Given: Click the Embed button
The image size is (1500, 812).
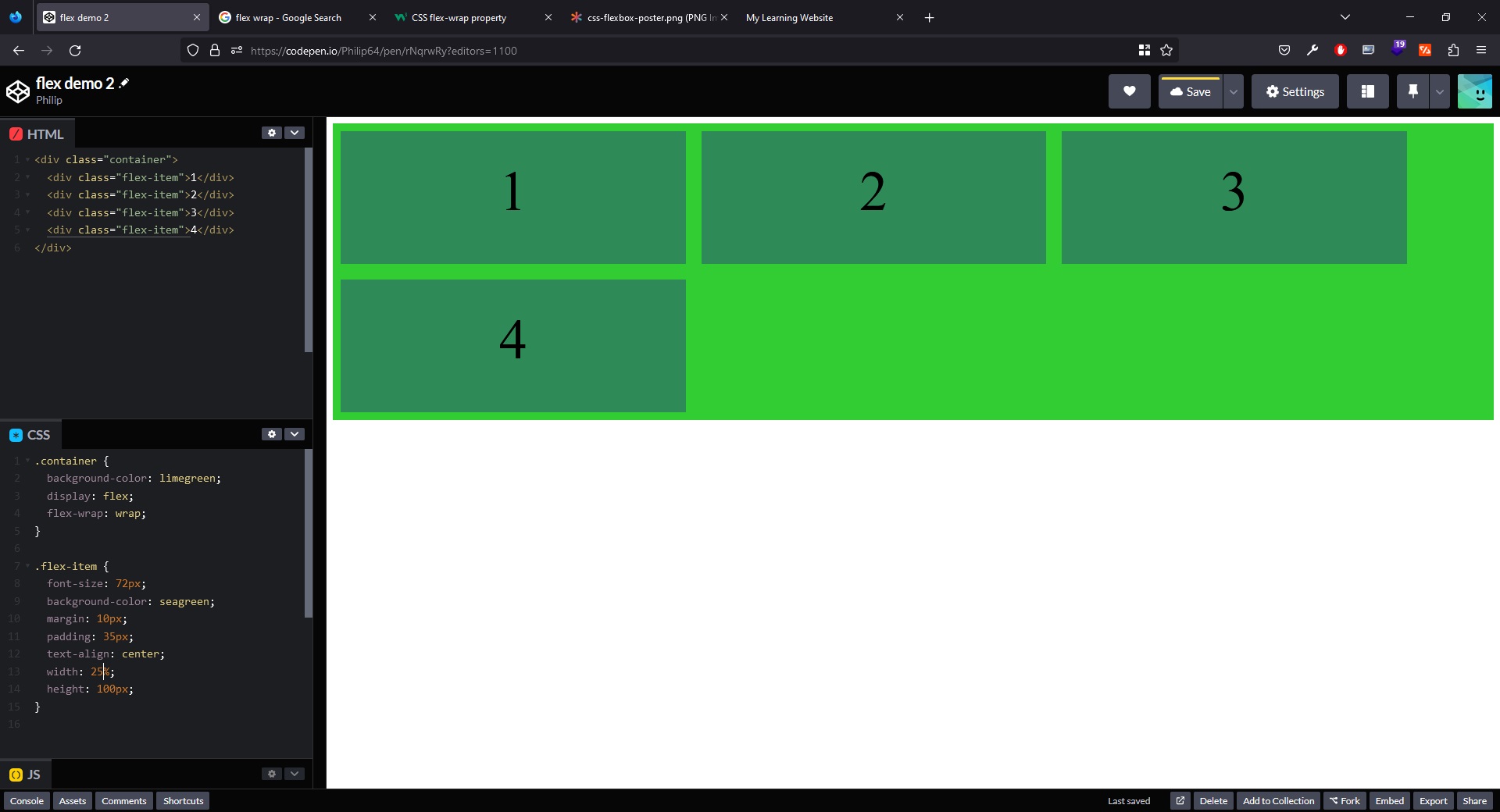Looking at the screenshot, I should tap(1389, 800).
